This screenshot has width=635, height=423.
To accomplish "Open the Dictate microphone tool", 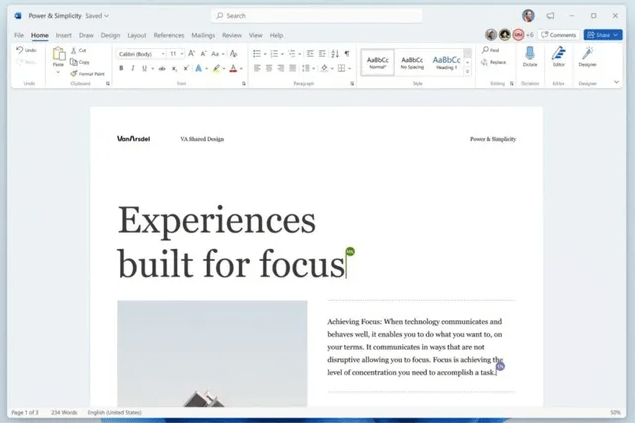I will pos(530,56).
